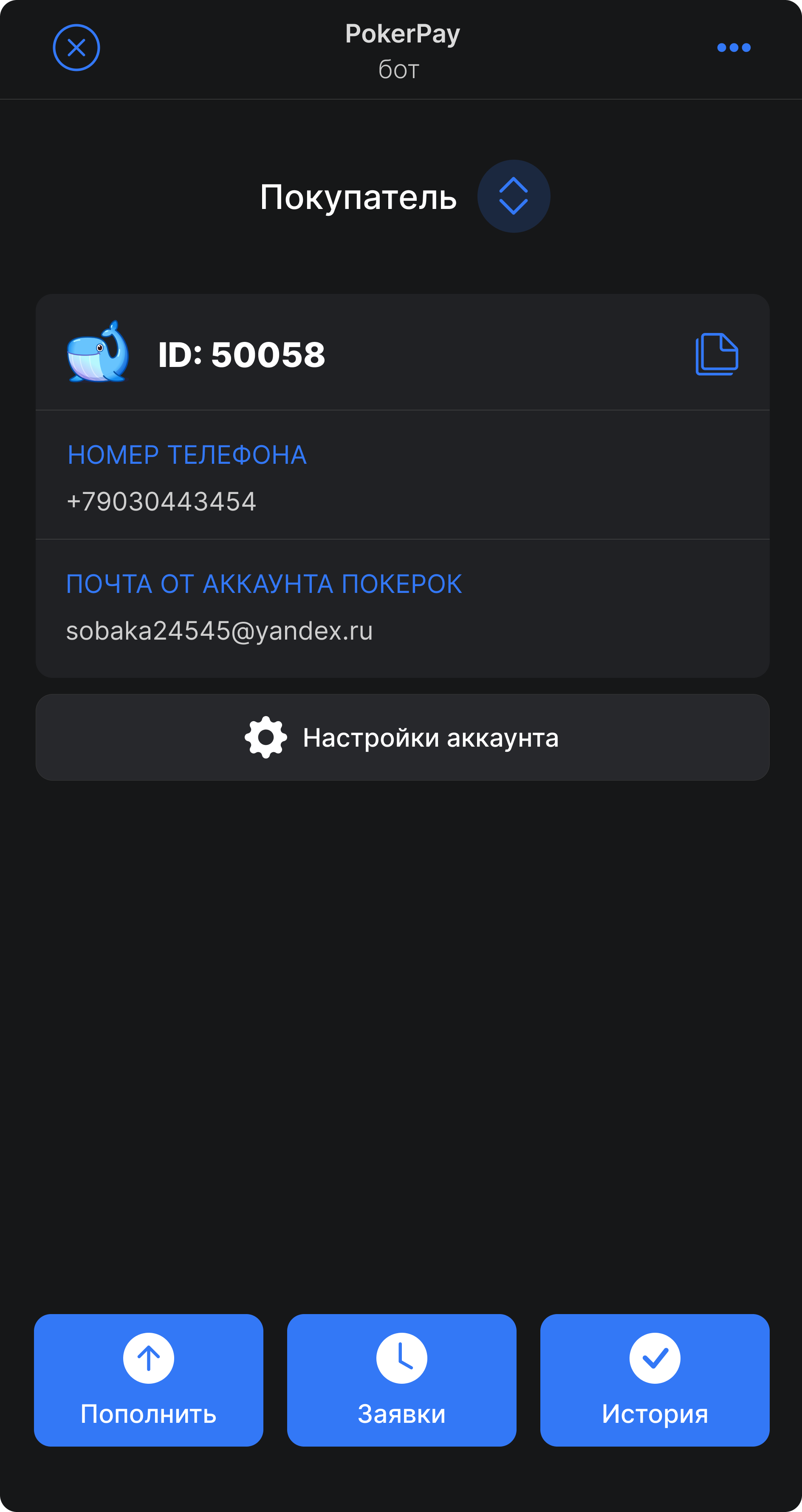
Task: Click the Покупатель role label
Action: click(x=358, y=197)
